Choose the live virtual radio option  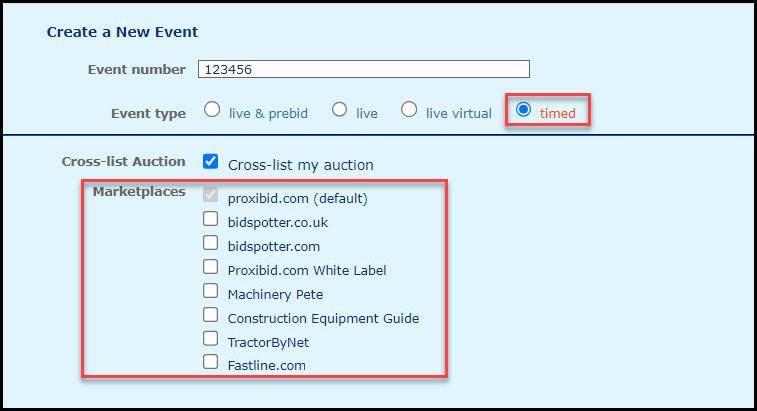pyautogui.click(x=409, y=110)
